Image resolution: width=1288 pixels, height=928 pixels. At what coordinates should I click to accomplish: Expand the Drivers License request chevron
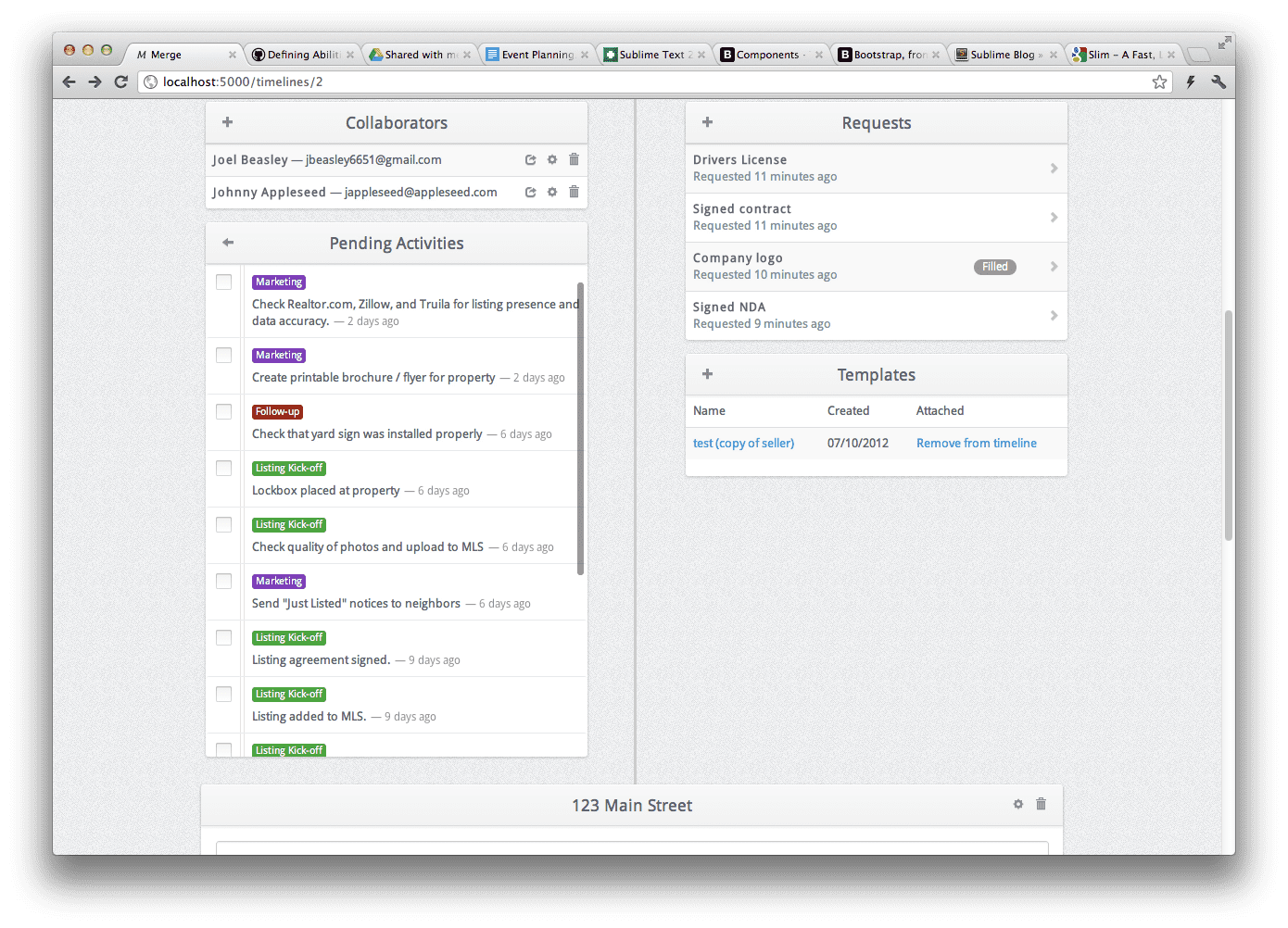[1054, 169]
